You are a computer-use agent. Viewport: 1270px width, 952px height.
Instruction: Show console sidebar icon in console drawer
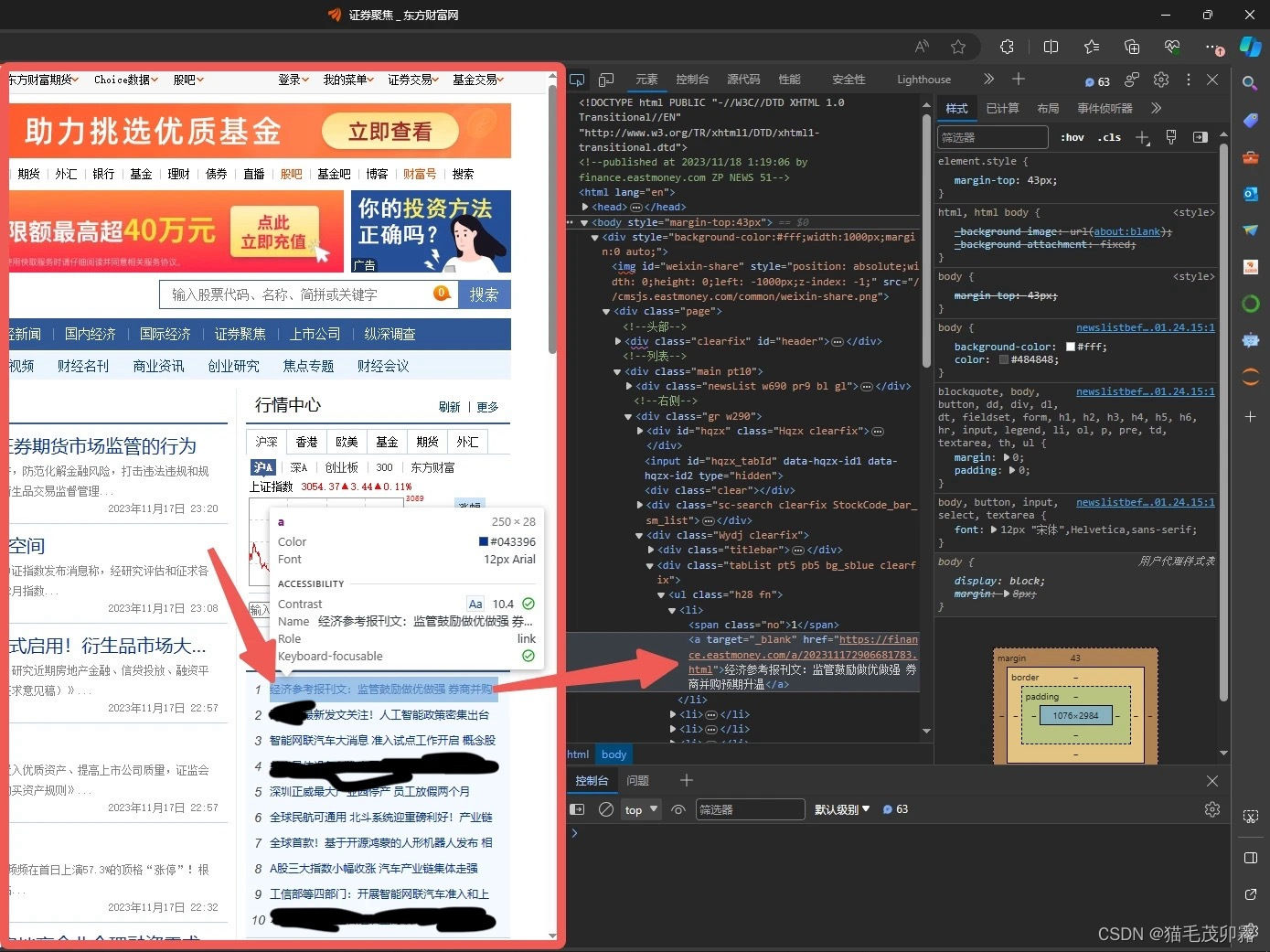pyautogui.click(x=577, y=809)
